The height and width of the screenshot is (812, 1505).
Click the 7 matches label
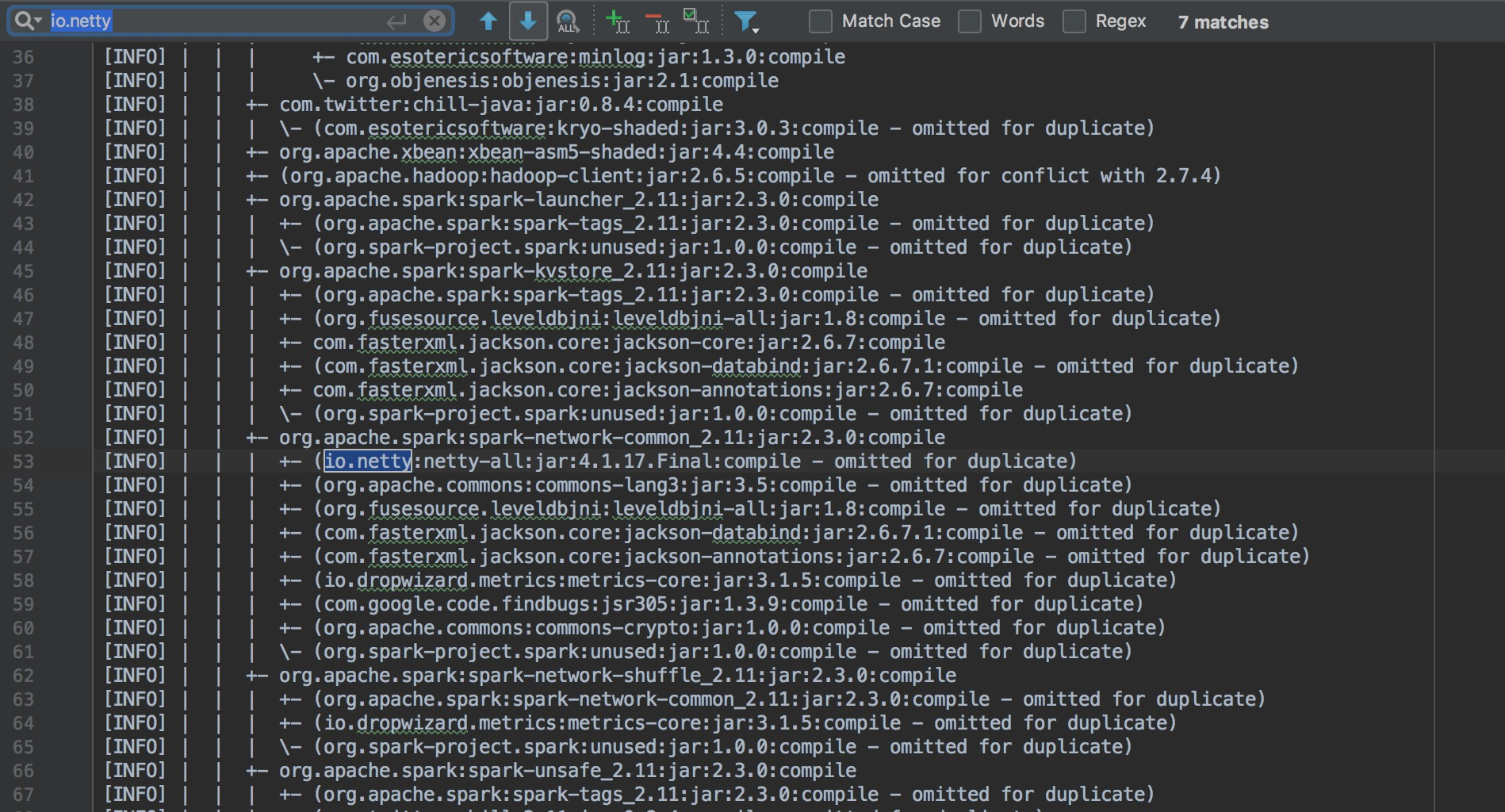point(1224,22)
